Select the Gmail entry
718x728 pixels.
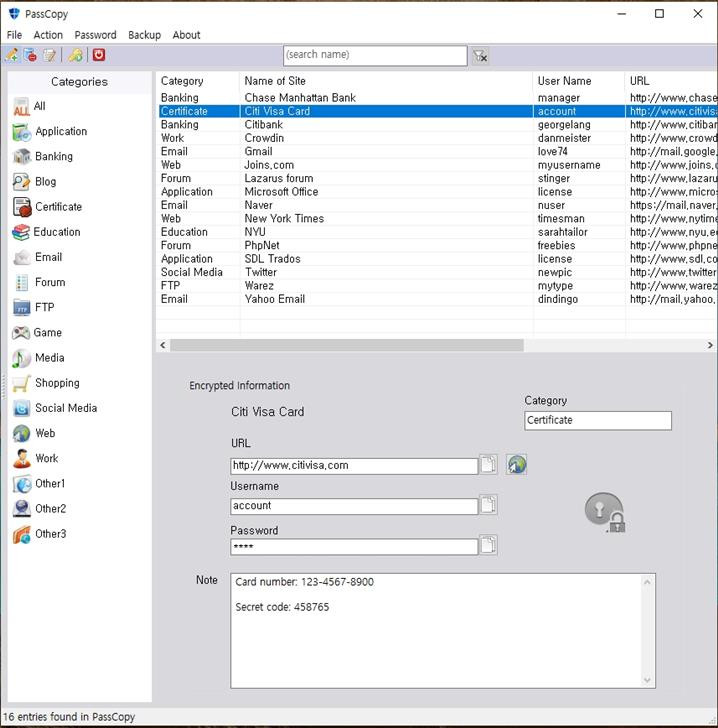tap(437, 151)
